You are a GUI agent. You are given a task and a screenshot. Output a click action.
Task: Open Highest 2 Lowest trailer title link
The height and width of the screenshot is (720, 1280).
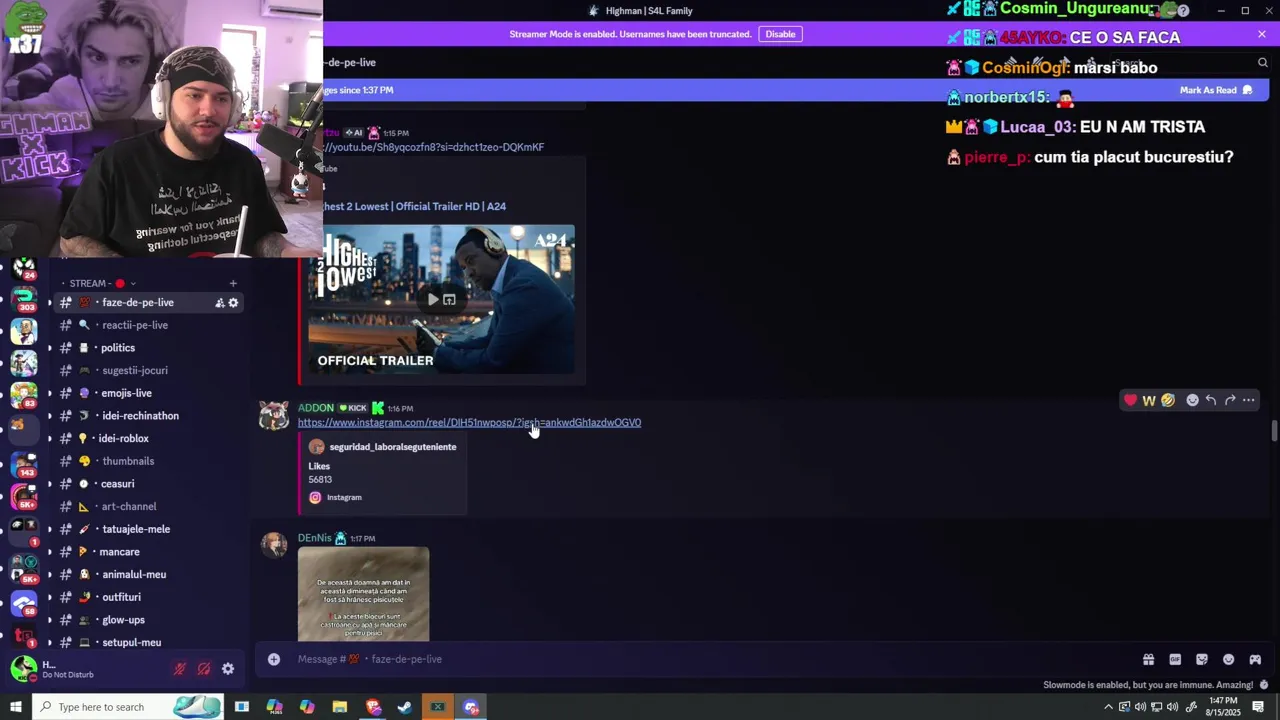coord(415,206)
